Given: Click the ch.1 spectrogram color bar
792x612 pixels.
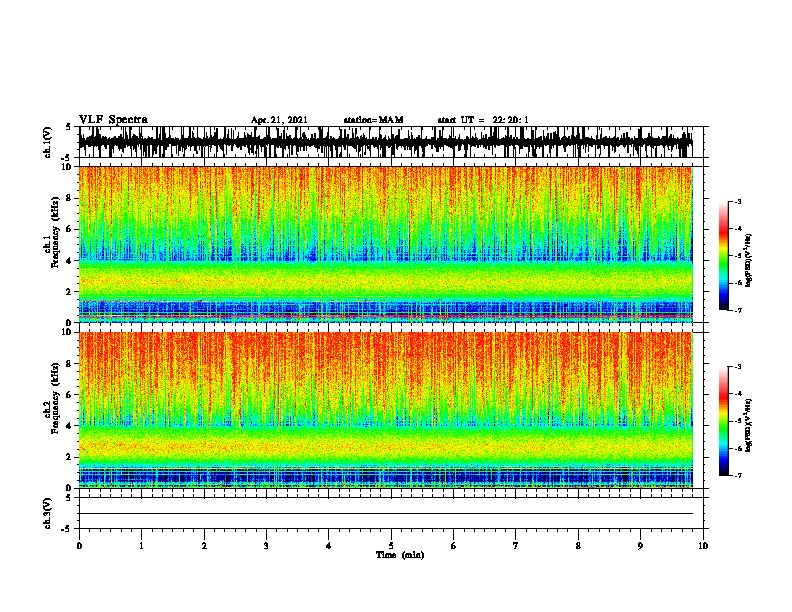Looking at the screenshot, I should pyautogui.click(x=724, y=256).
